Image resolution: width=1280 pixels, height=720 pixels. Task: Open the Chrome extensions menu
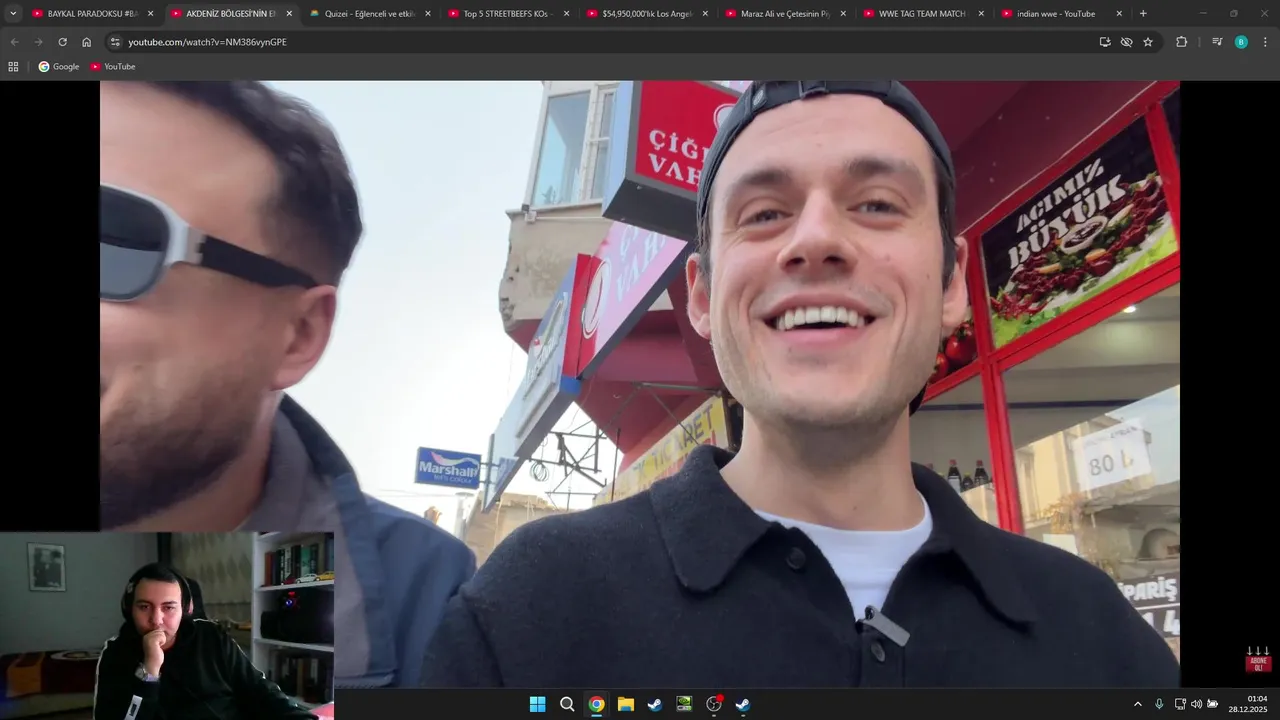click(x=1181, y=42)
